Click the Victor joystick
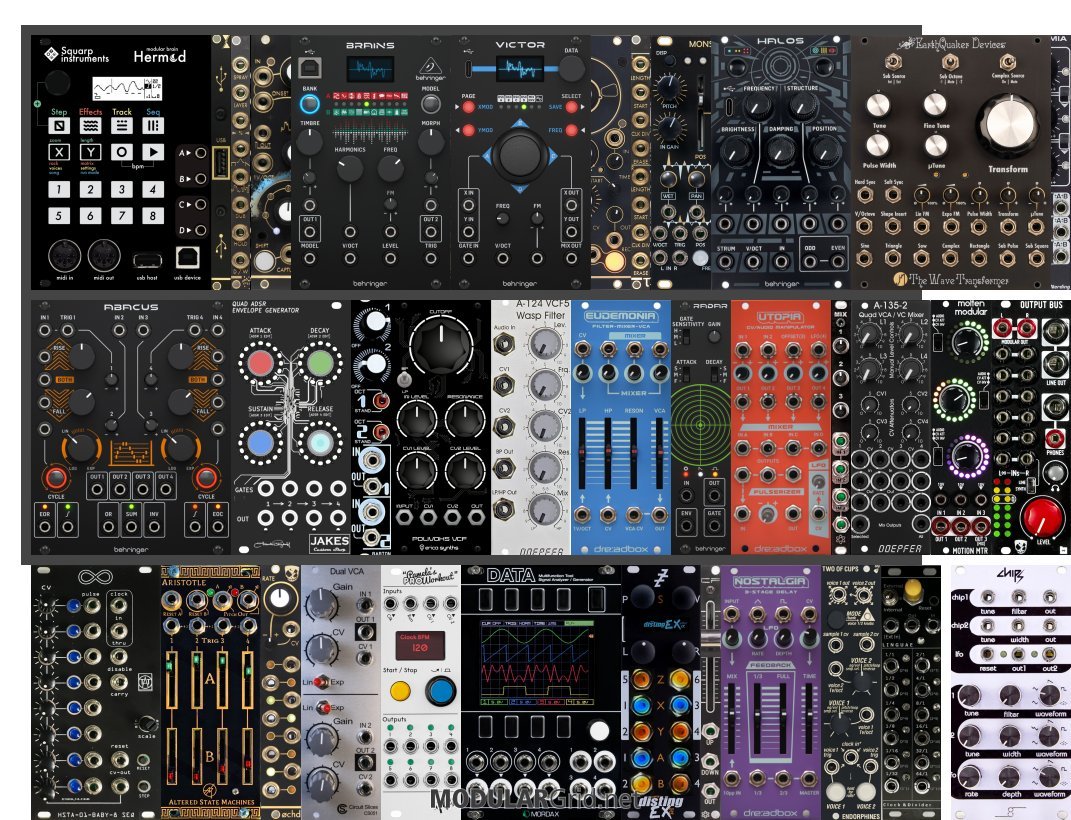This screenshot has width=1071, height=820. tap(520, 156)
